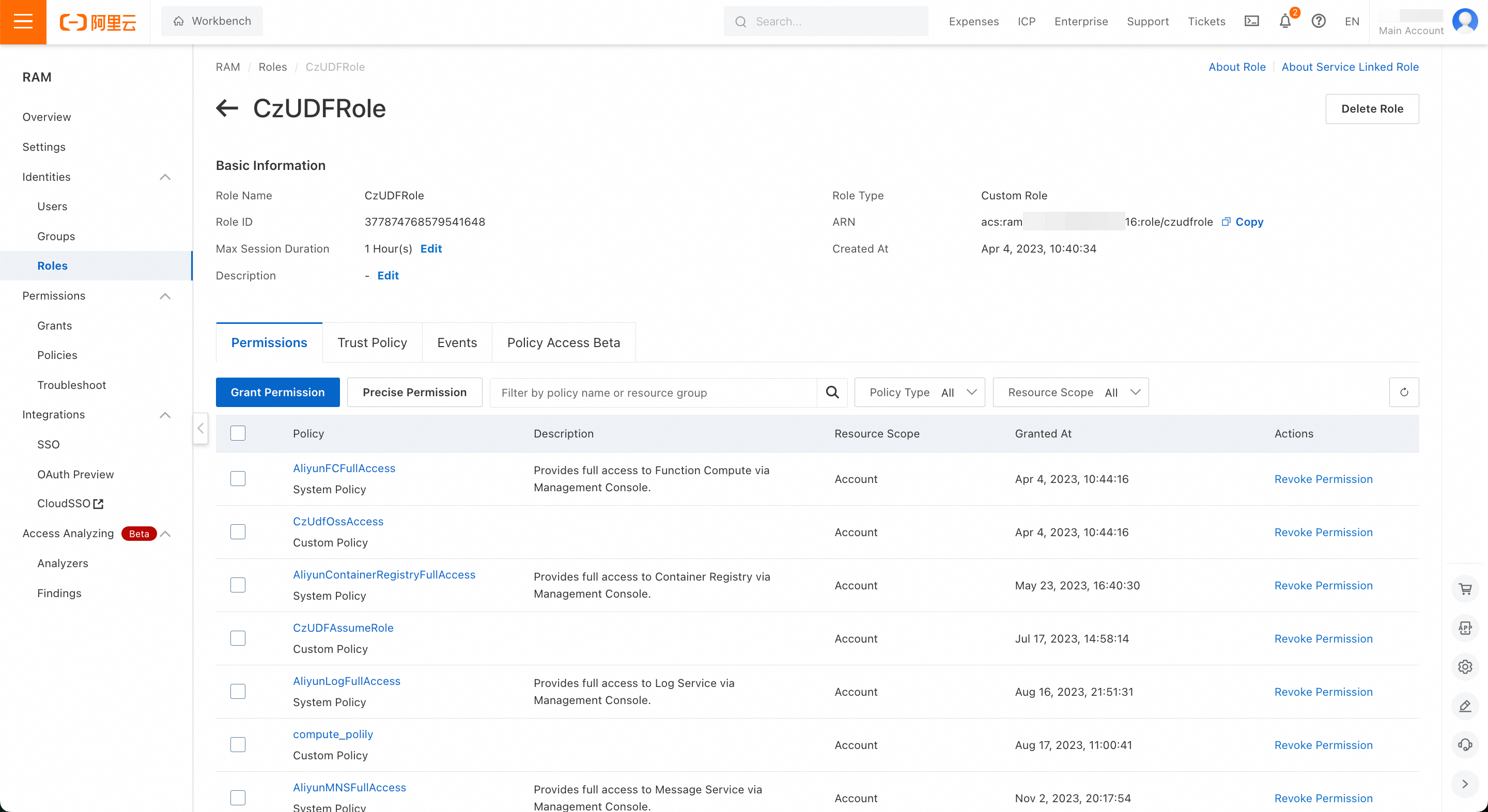Select the CzUdfOssAccess row checkbox
The width and height of the screenshot is (1488, 812).
238,532
